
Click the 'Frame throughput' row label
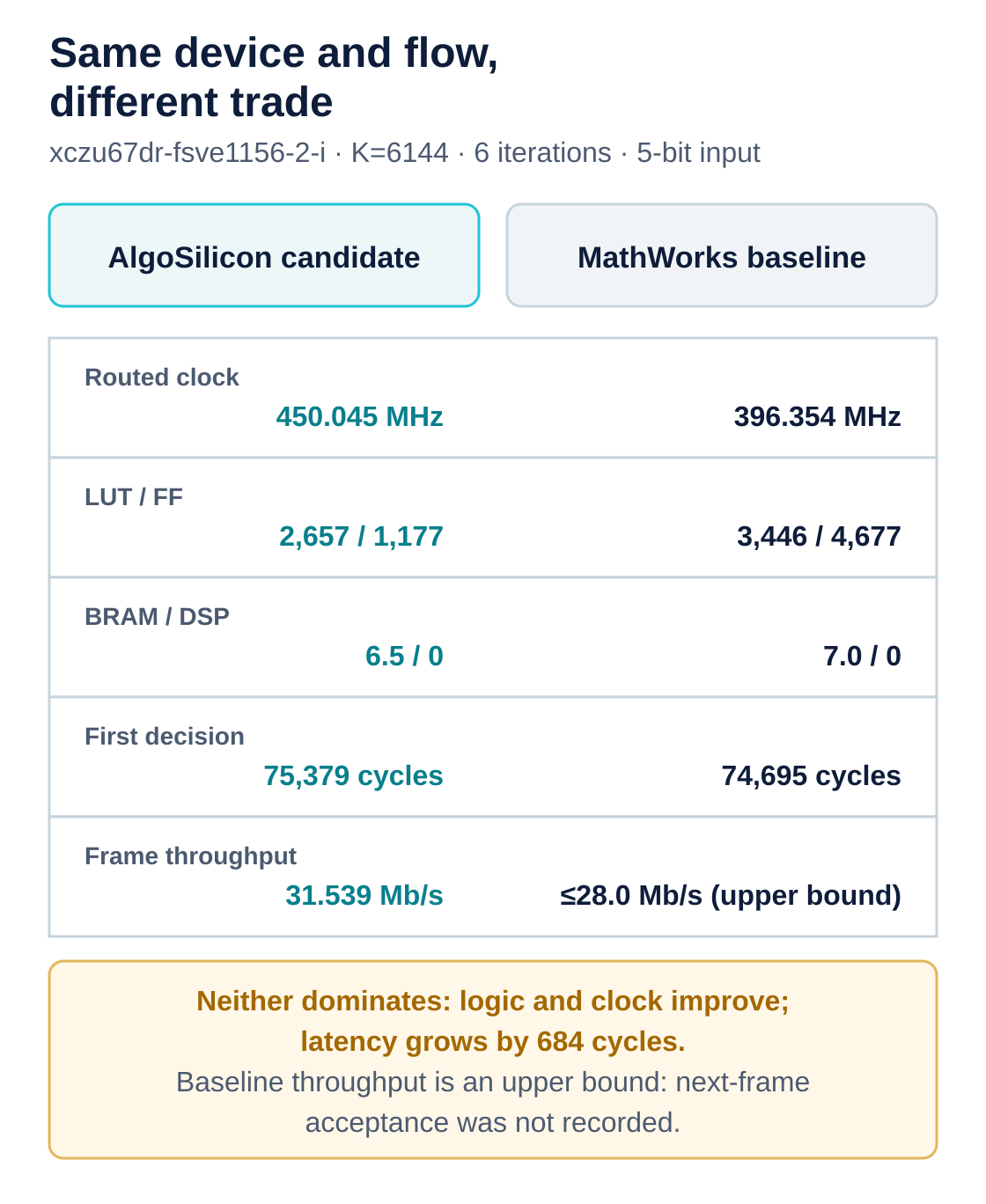pyautogui.click(x=190, y=856)
